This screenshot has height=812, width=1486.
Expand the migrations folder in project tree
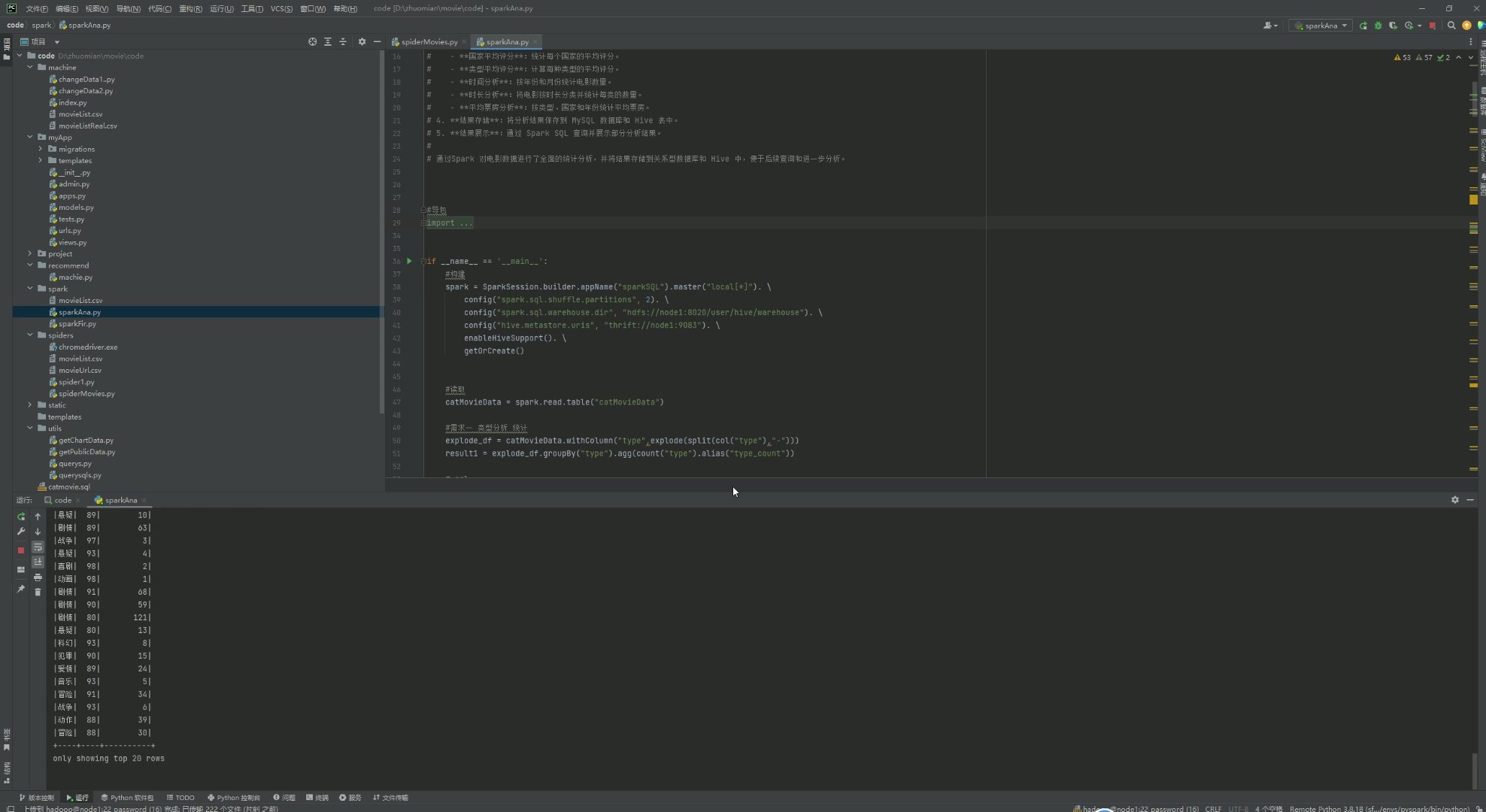tap(41, 149)
